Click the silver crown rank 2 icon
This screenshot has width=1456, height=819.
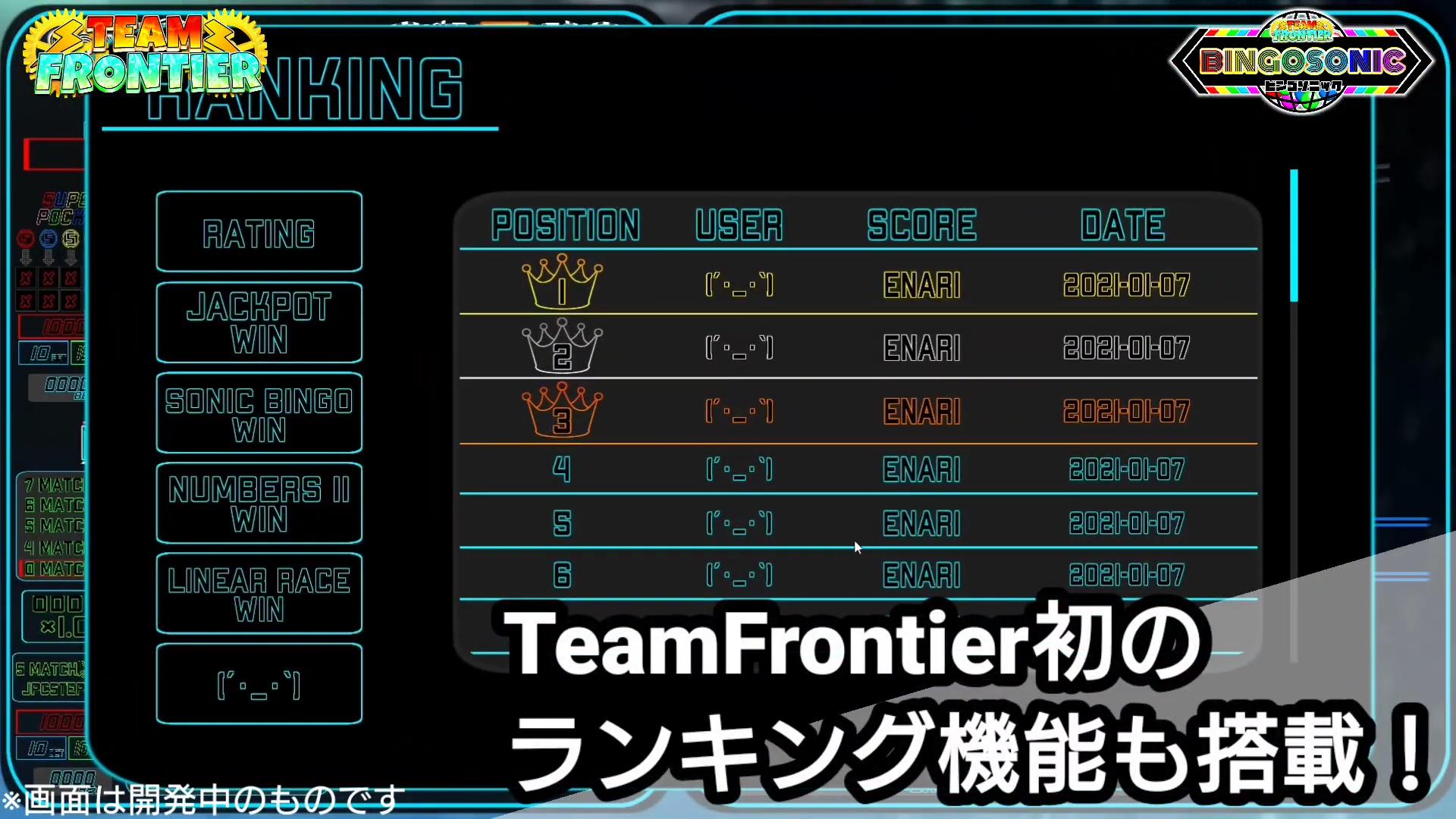pos(561,347)
